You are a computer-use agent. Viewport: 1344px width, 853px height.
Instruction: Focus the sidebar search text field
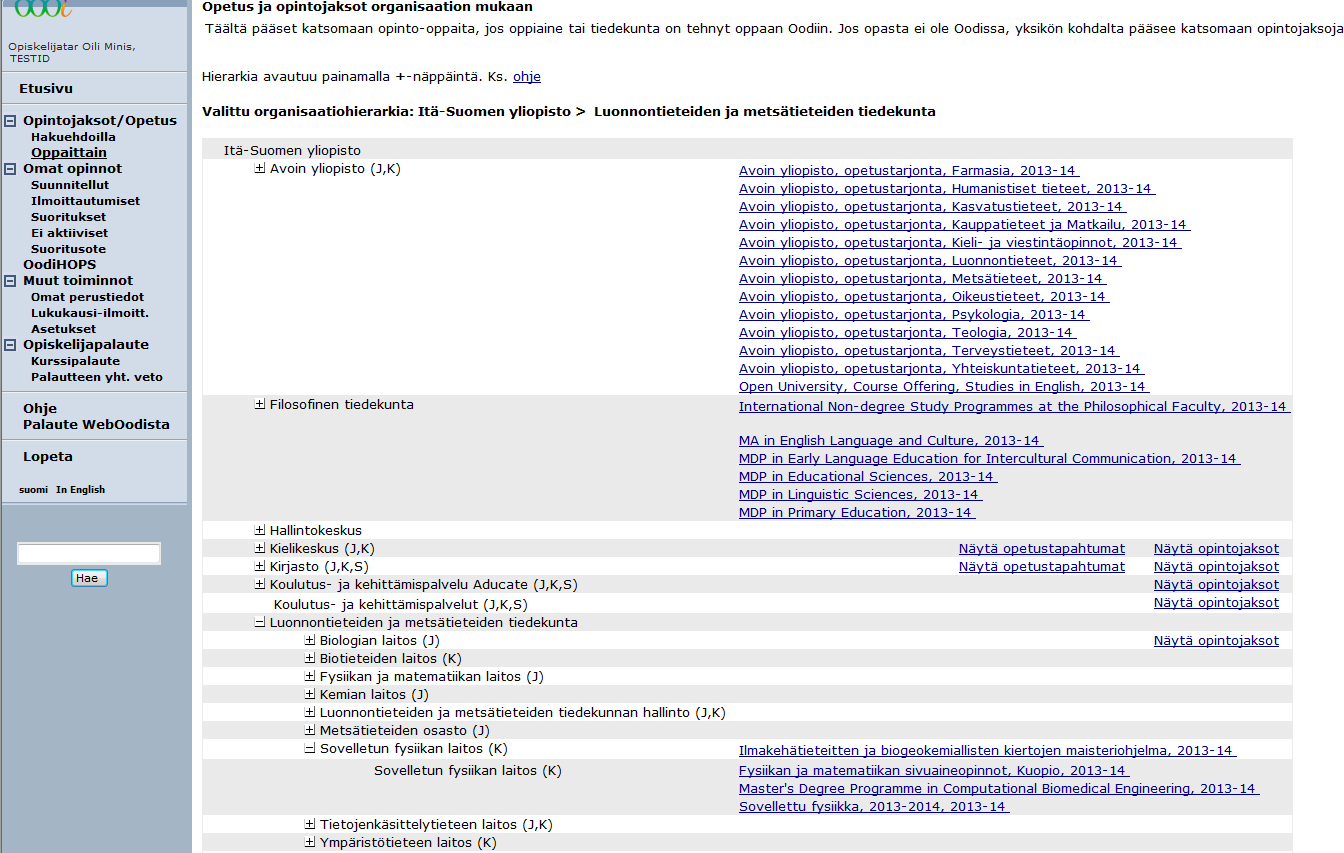89,553
